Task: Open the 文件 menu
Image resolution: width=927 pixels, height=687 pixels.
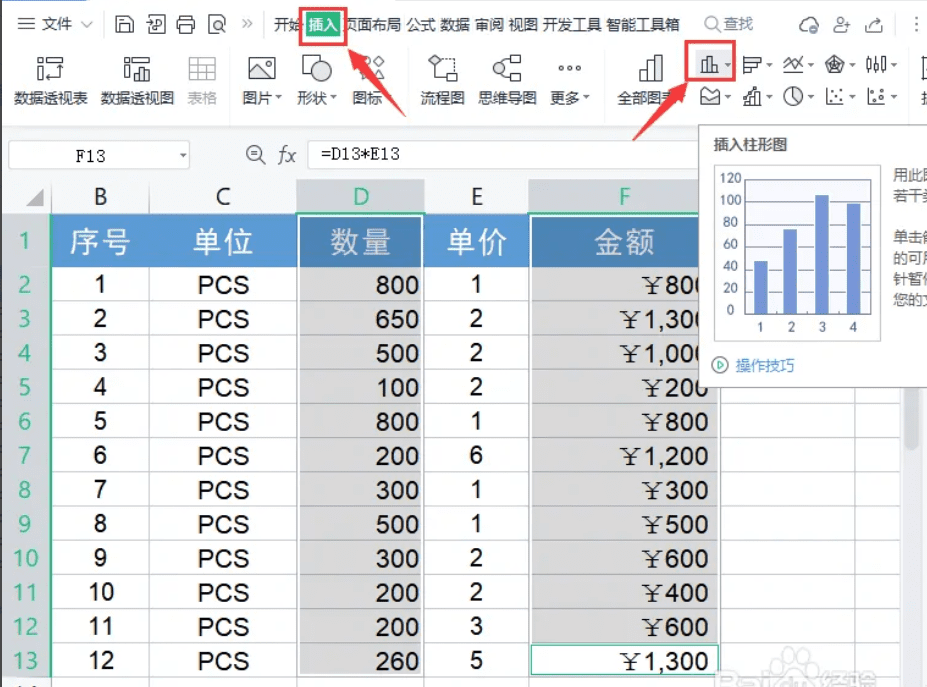Action: (55, 22)
